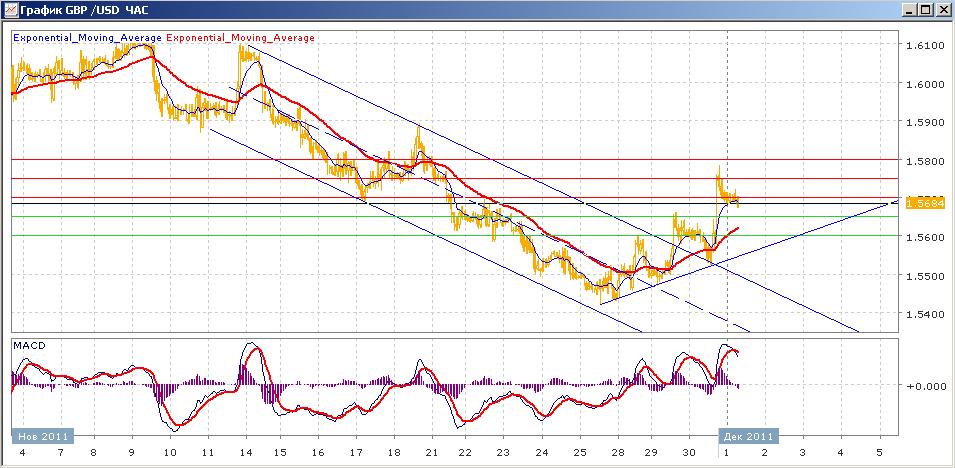955x468 pixels.
Task: Click date 5 at the time axis end
Action: coord(878,453)
